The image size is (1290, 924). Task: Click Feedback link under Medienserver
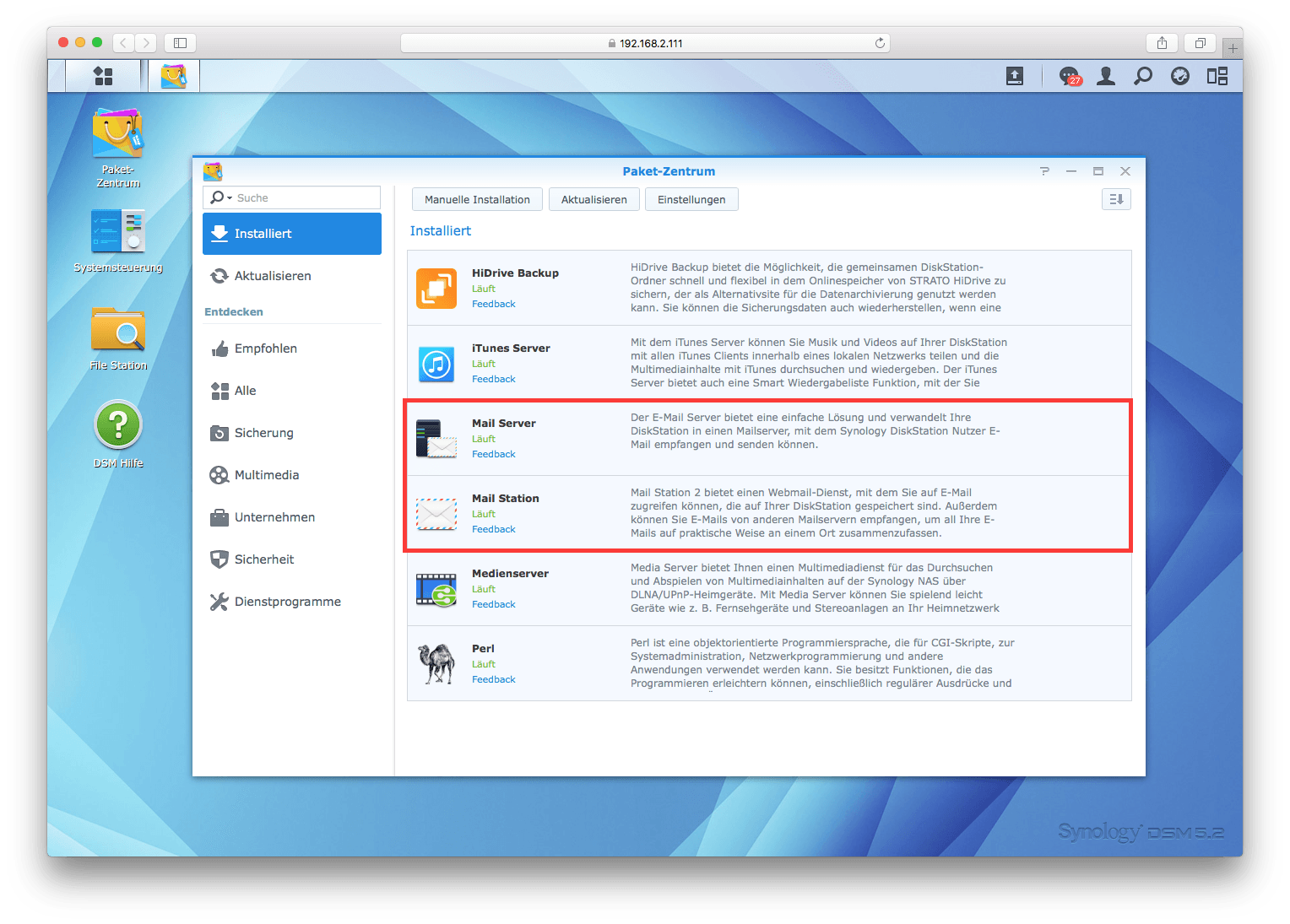pyautogui.click(x=494, y=604)
